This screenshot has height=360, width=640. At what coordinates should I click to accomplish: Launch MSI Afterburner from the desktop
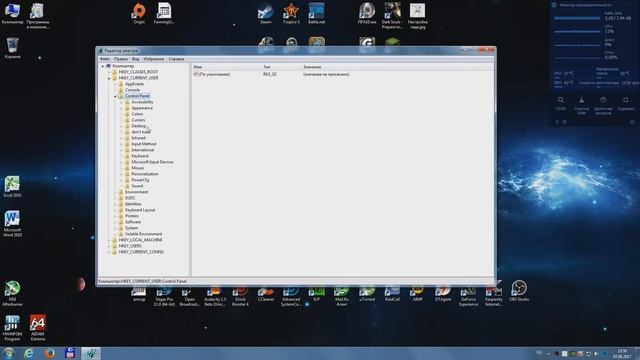coord(12,293)
